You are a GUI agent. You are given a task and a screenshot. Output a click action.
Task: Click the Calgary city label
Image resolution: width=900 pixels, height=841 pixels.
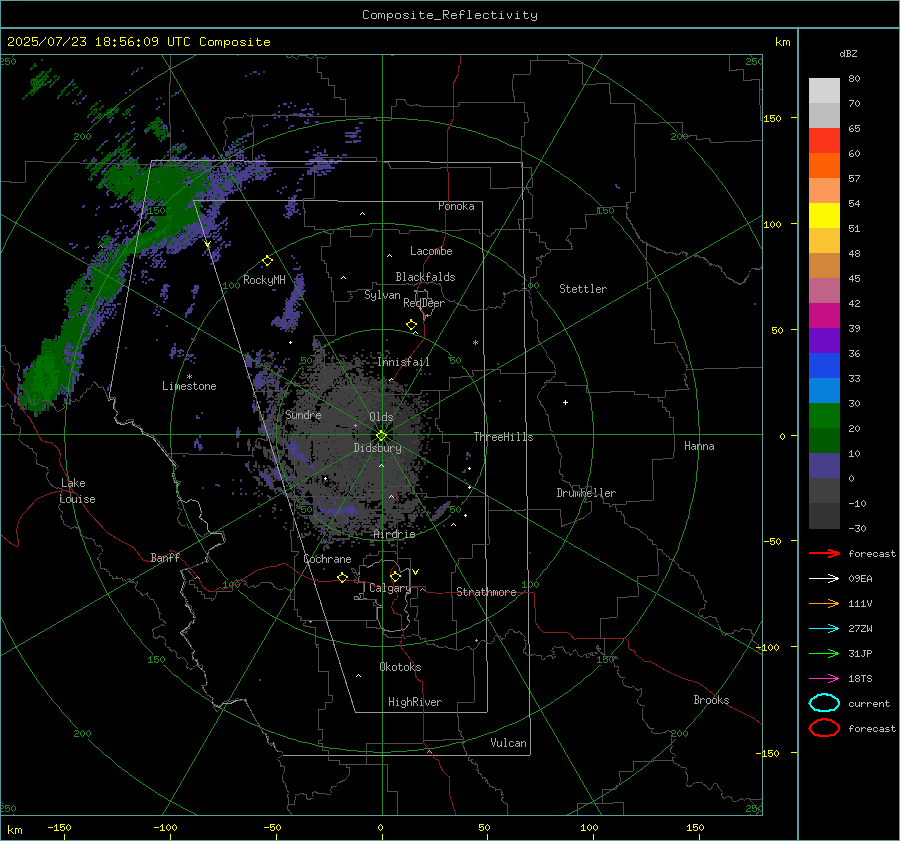(x=390, y=588)
